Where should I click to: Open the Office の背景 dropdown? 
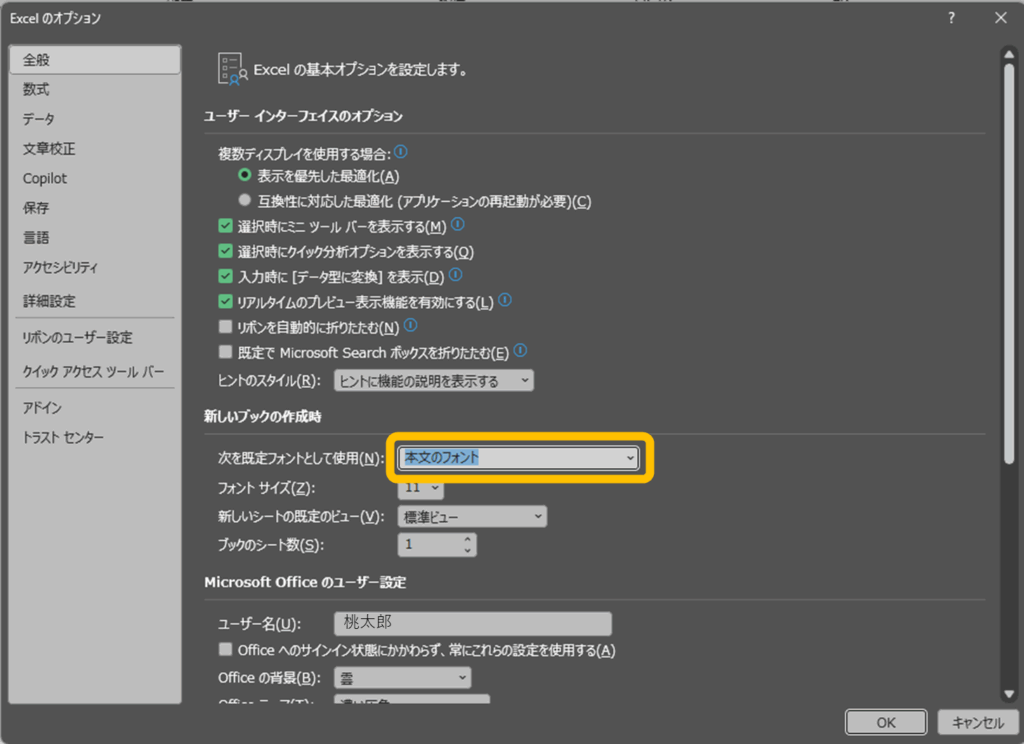pos(402,678)
